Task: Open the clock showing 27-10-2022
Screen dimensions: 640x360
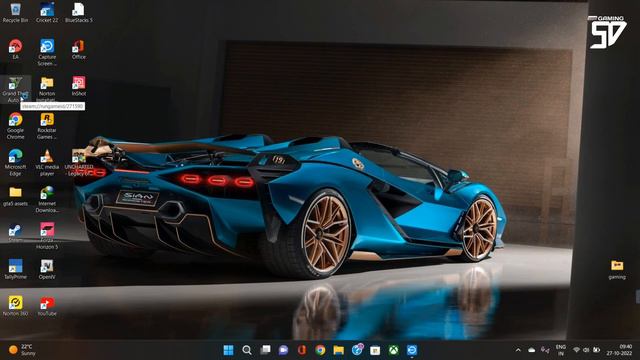Action: [619, 350]
